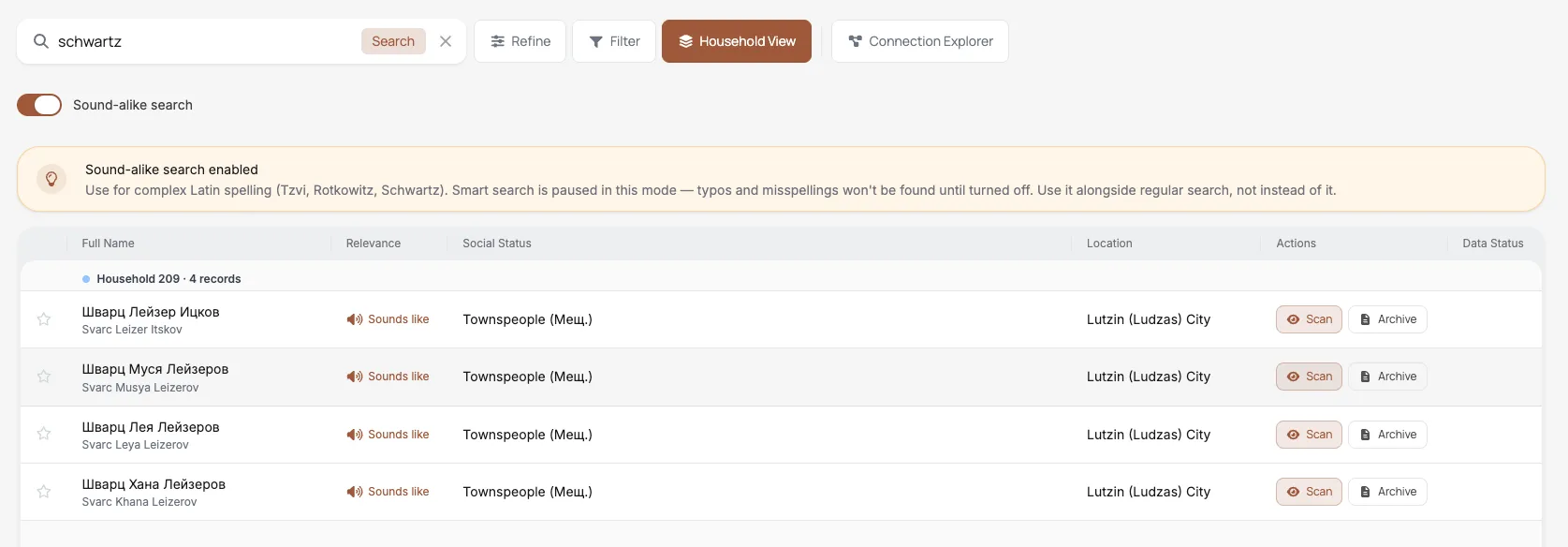The height and width of the screenshot is (547, 1568).
Task: Disable the Sound-alike search switch
Action: coord(39,105)
